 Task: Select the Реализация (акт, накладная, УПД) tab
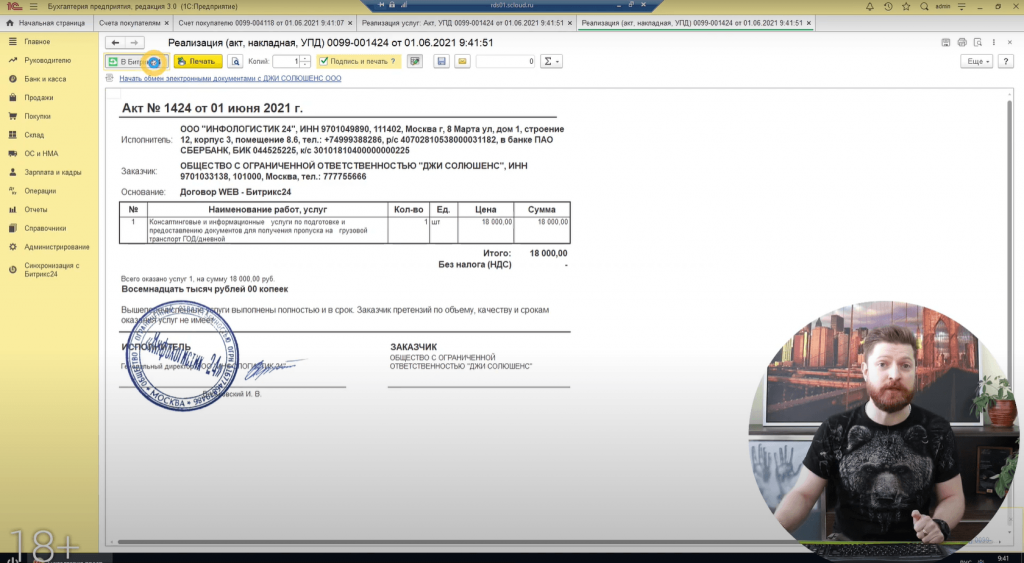[692, 23]
